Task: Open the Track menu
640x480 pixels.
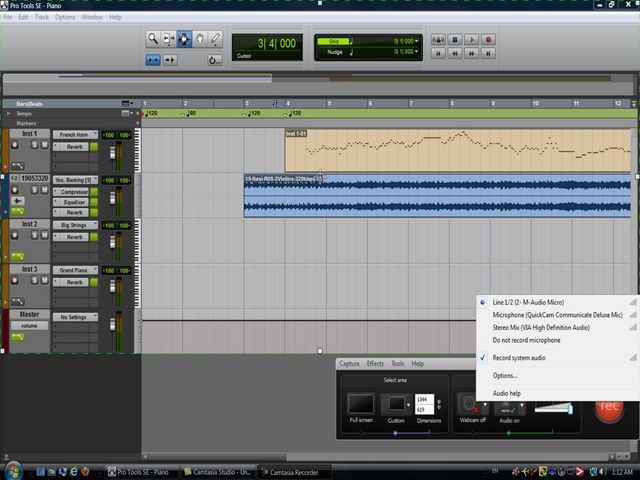Action: click(41, 17)
